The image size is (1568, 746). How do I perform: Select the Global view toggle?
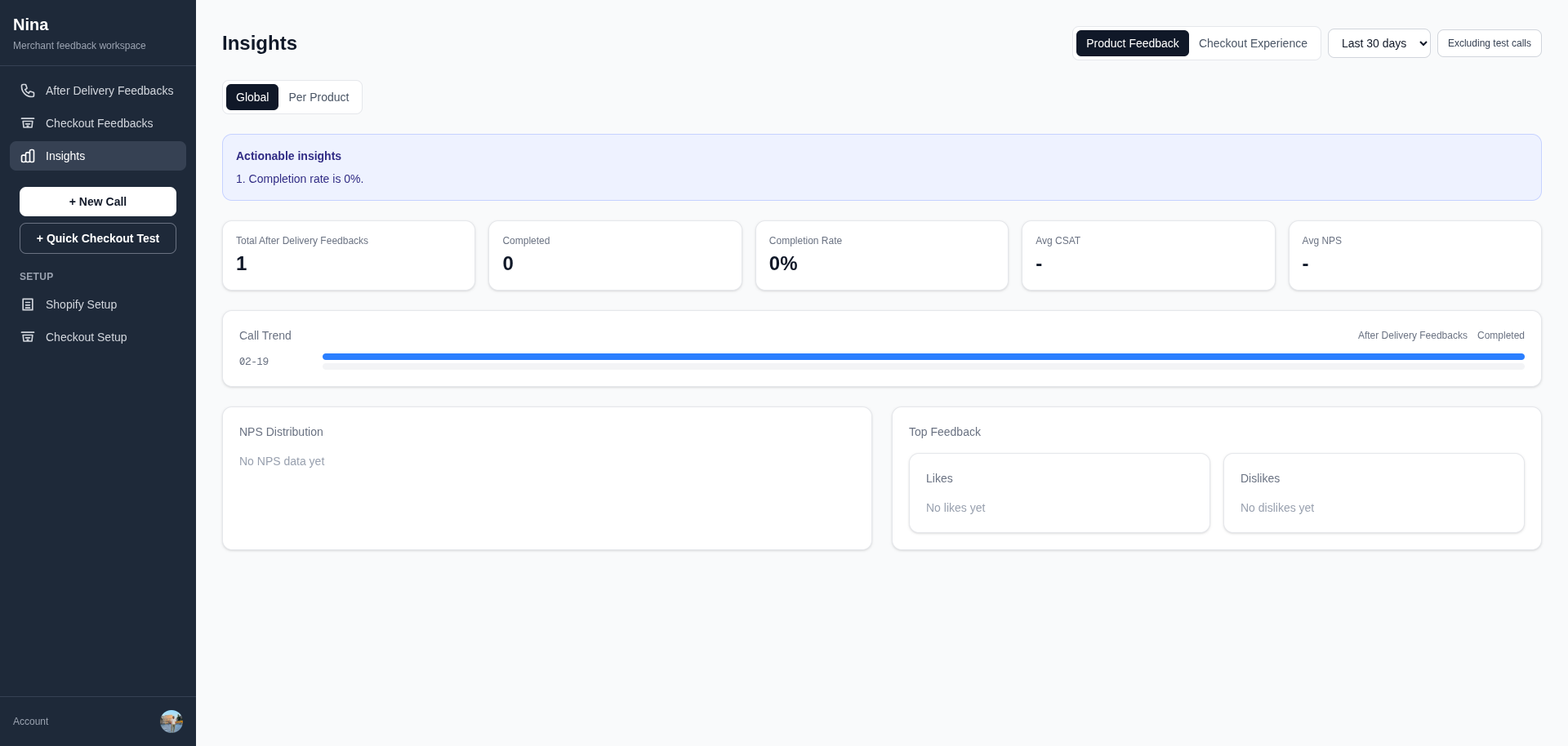point(252,97)
